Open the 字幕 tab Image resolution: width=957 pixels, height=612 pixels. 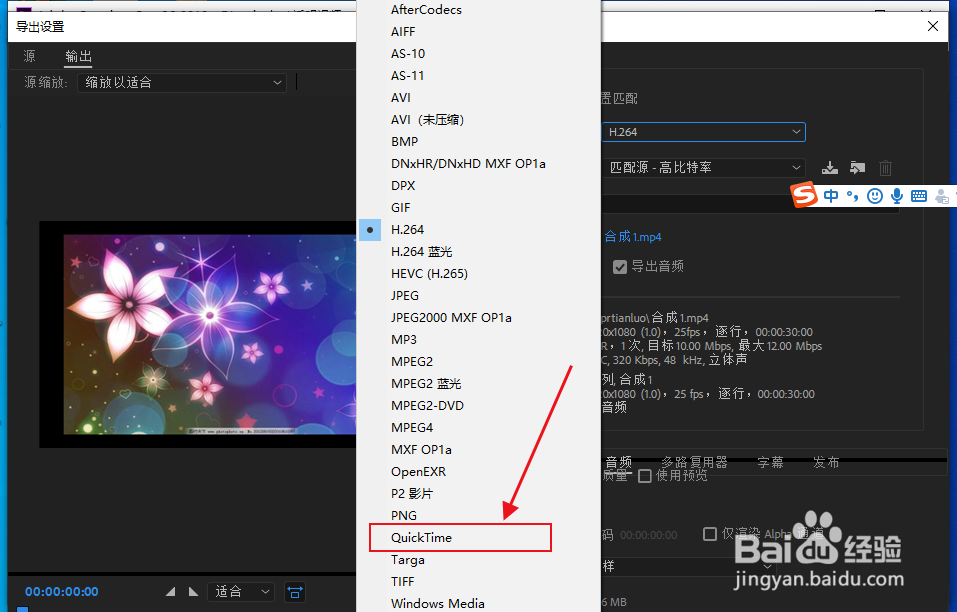[x=770, y=462]
